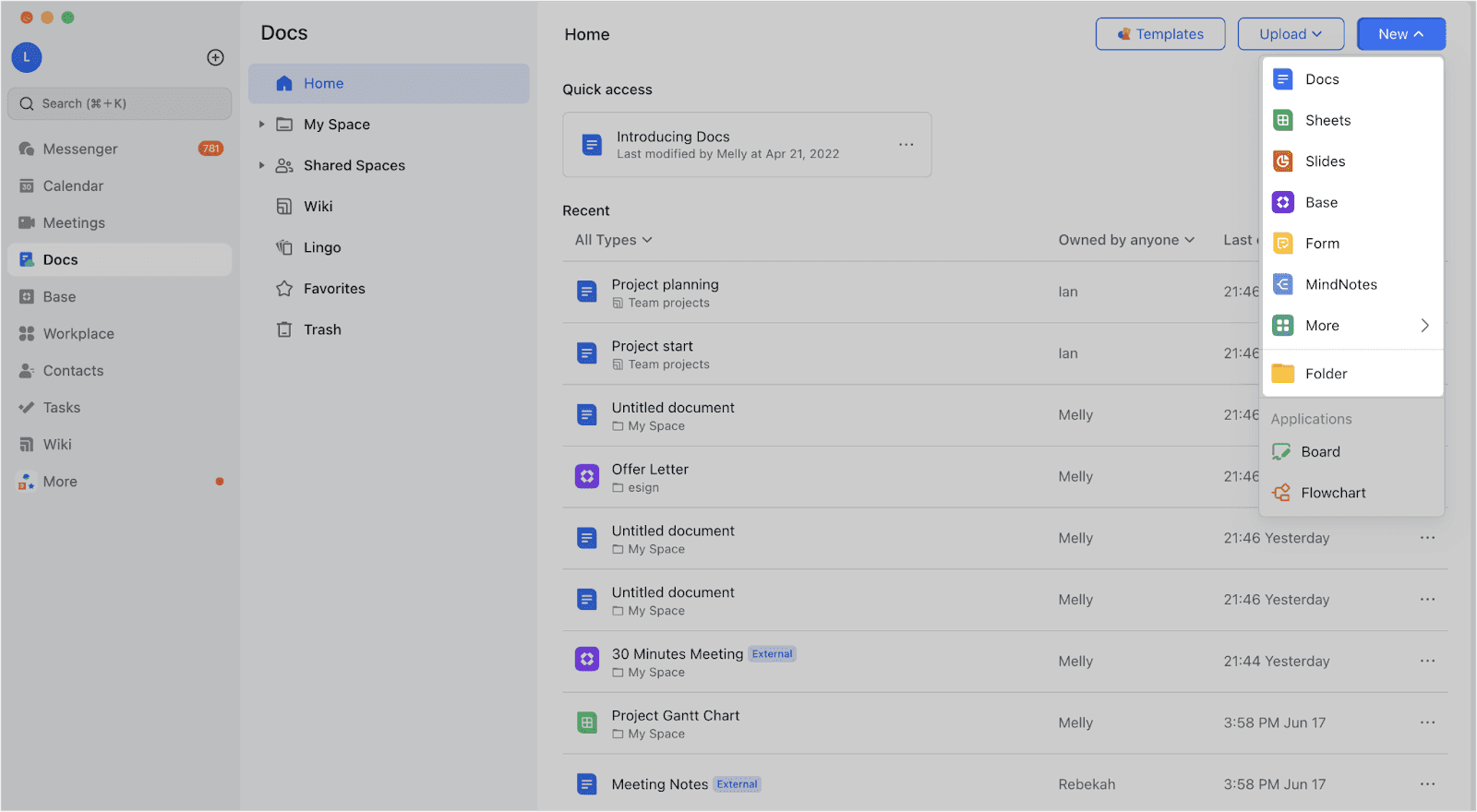Viewport: 1477px width, 812px height.
Task: Choose MindNotes from the New menu
Action: coord(1340,284)
